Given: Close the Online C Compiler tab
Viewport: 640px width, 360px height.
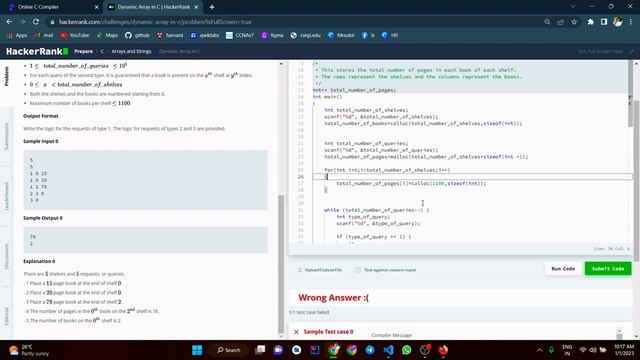Looking at the screenshot, I should click(96, 7).
